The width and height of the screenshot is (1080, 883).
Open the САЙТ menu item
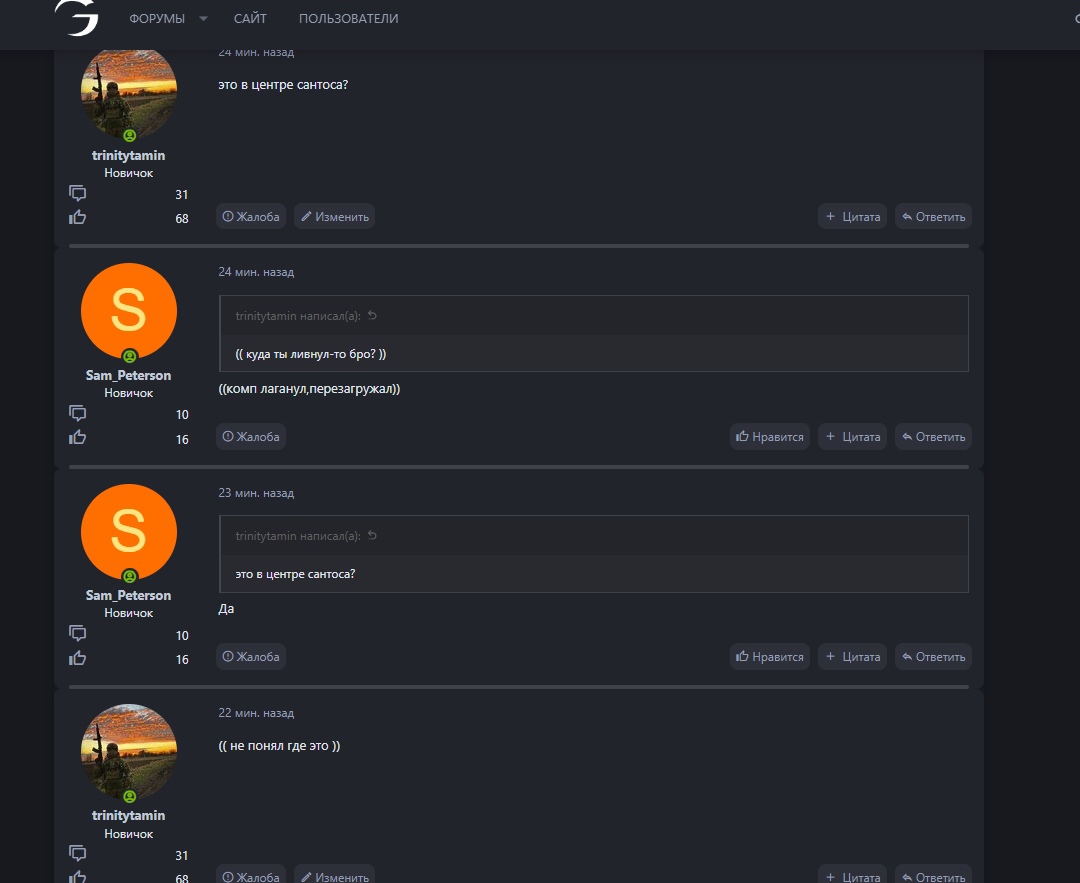[x=250, y=19]
